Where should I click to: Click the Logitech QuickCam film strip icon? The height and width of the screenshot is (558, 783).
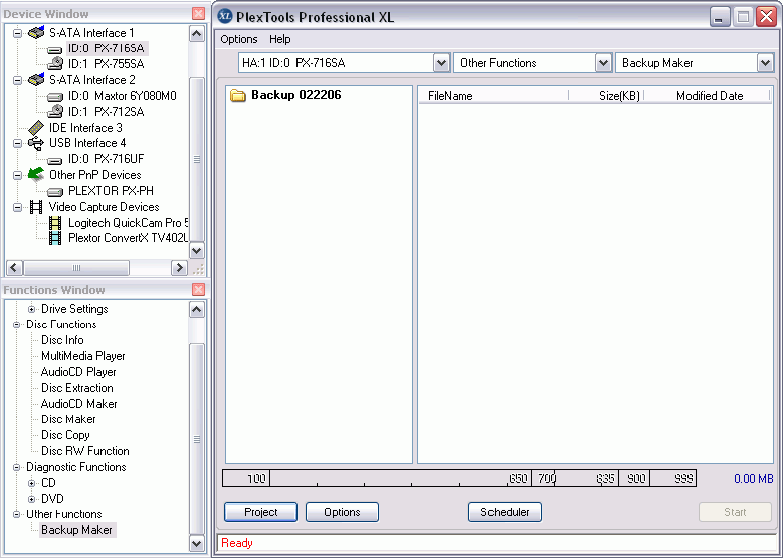tap(55, 223)
